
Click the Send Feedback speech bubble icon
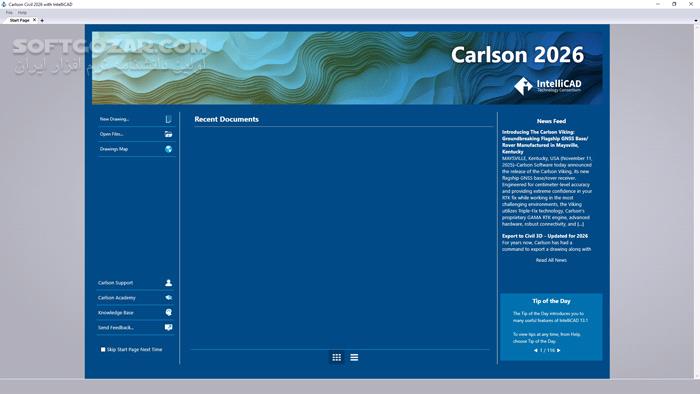(168, 328)
